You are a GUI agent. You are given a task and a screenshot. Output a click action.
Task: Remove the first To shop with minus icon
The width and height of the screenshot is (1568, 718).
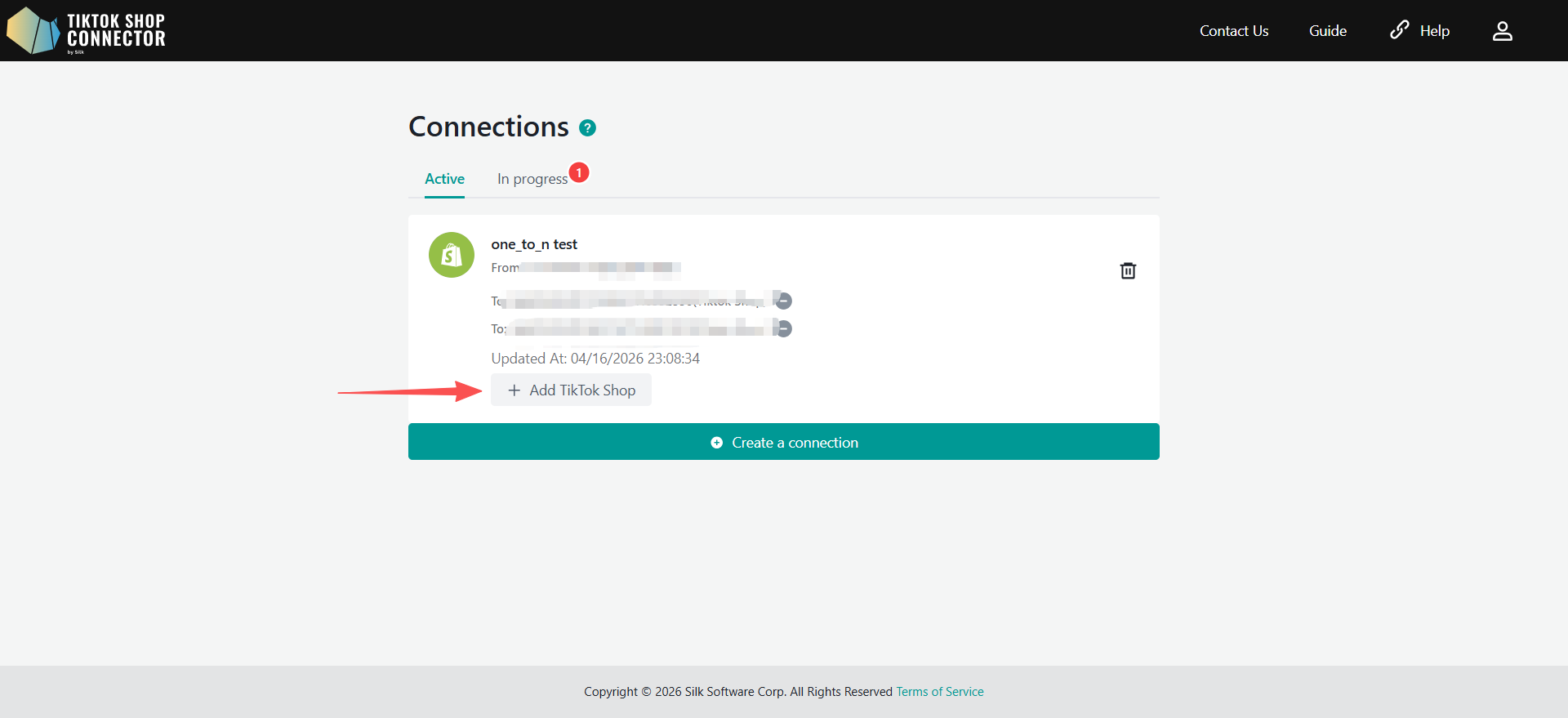pyautogui.click(x=783, y=301)
